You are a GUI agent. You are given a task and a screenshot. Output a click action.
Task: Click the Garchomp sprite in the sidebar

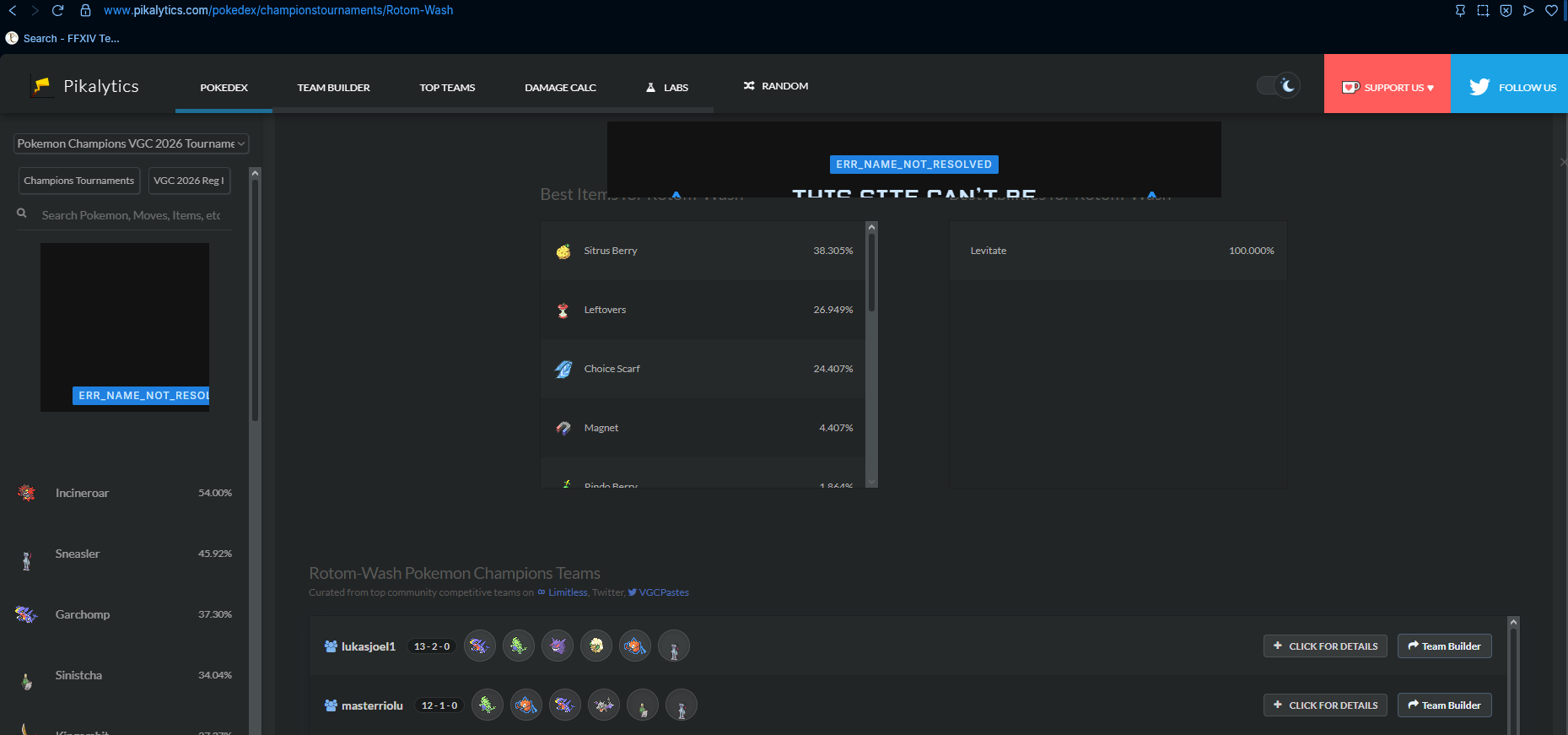26,614
